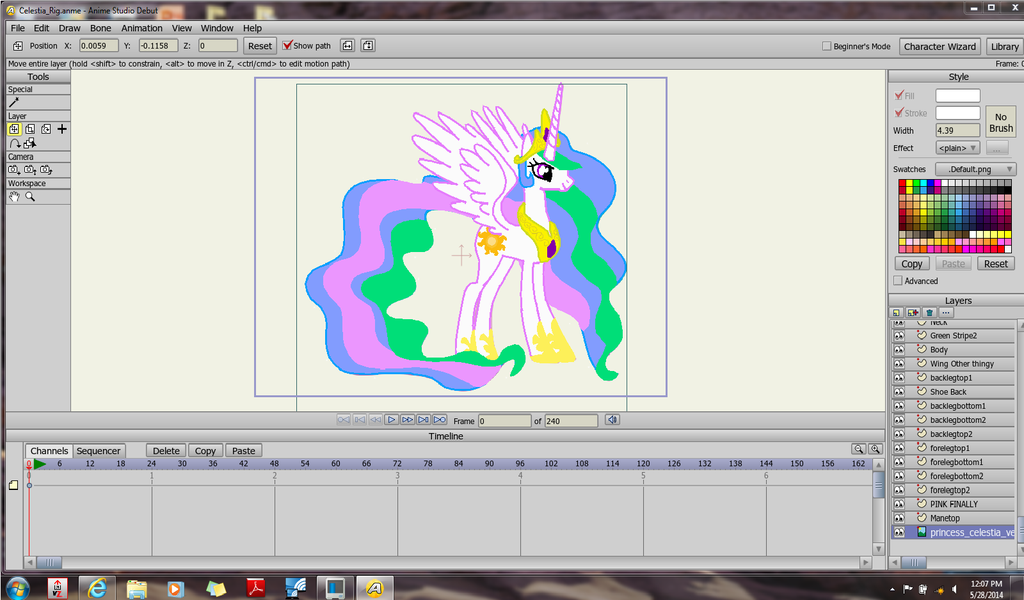Select the Roll Camera tool
This screenshot has height=600, width=1024.
tap(46, 170)
